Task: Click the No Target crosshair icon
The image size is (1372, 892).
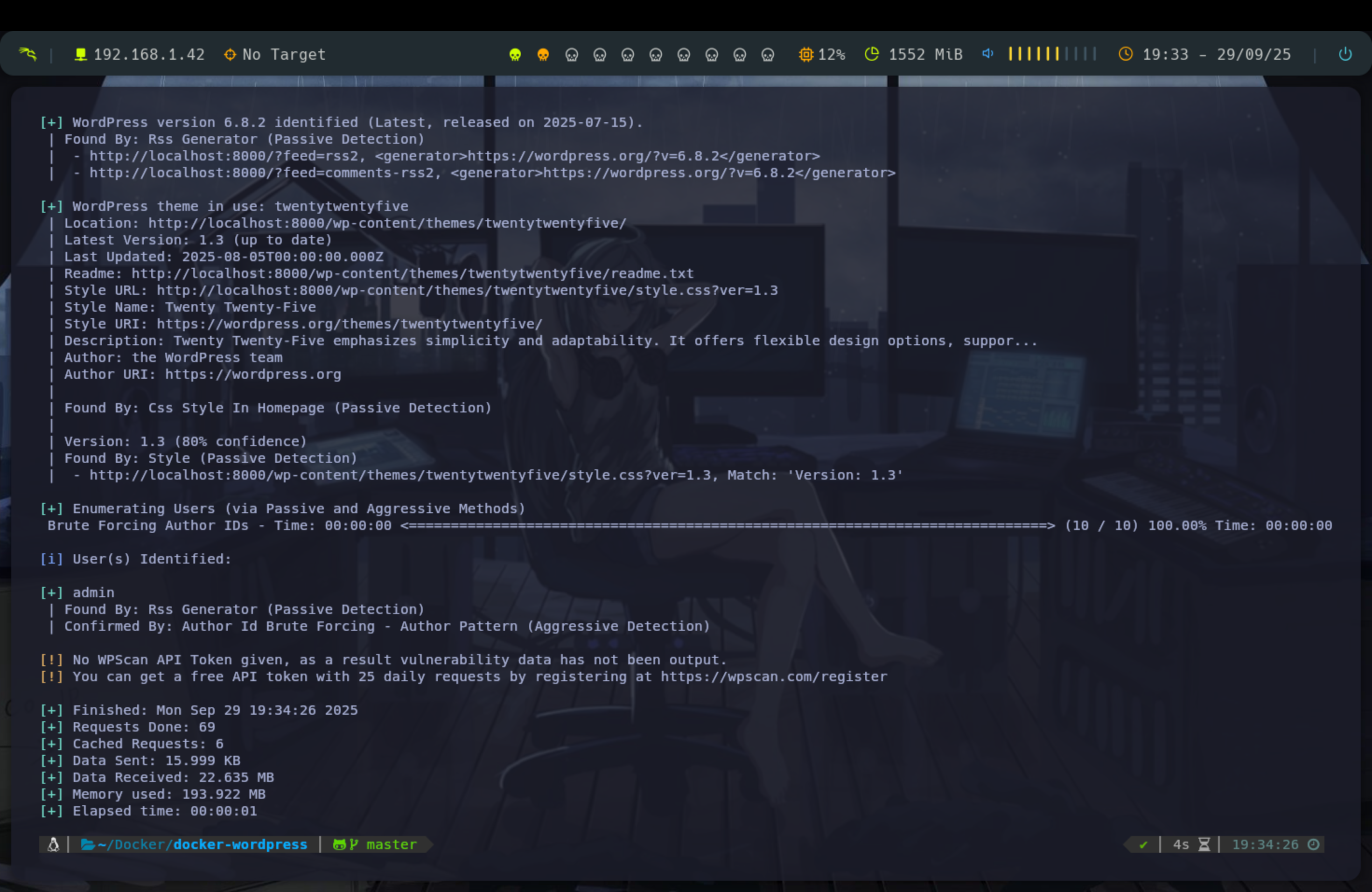Action: 230,54
